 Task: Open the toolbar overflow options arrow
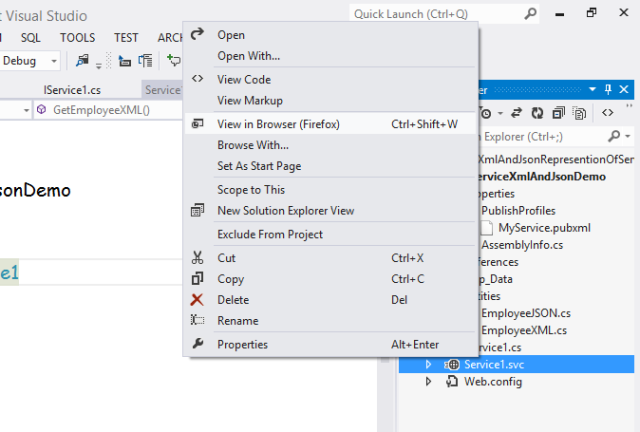point(98,65)
